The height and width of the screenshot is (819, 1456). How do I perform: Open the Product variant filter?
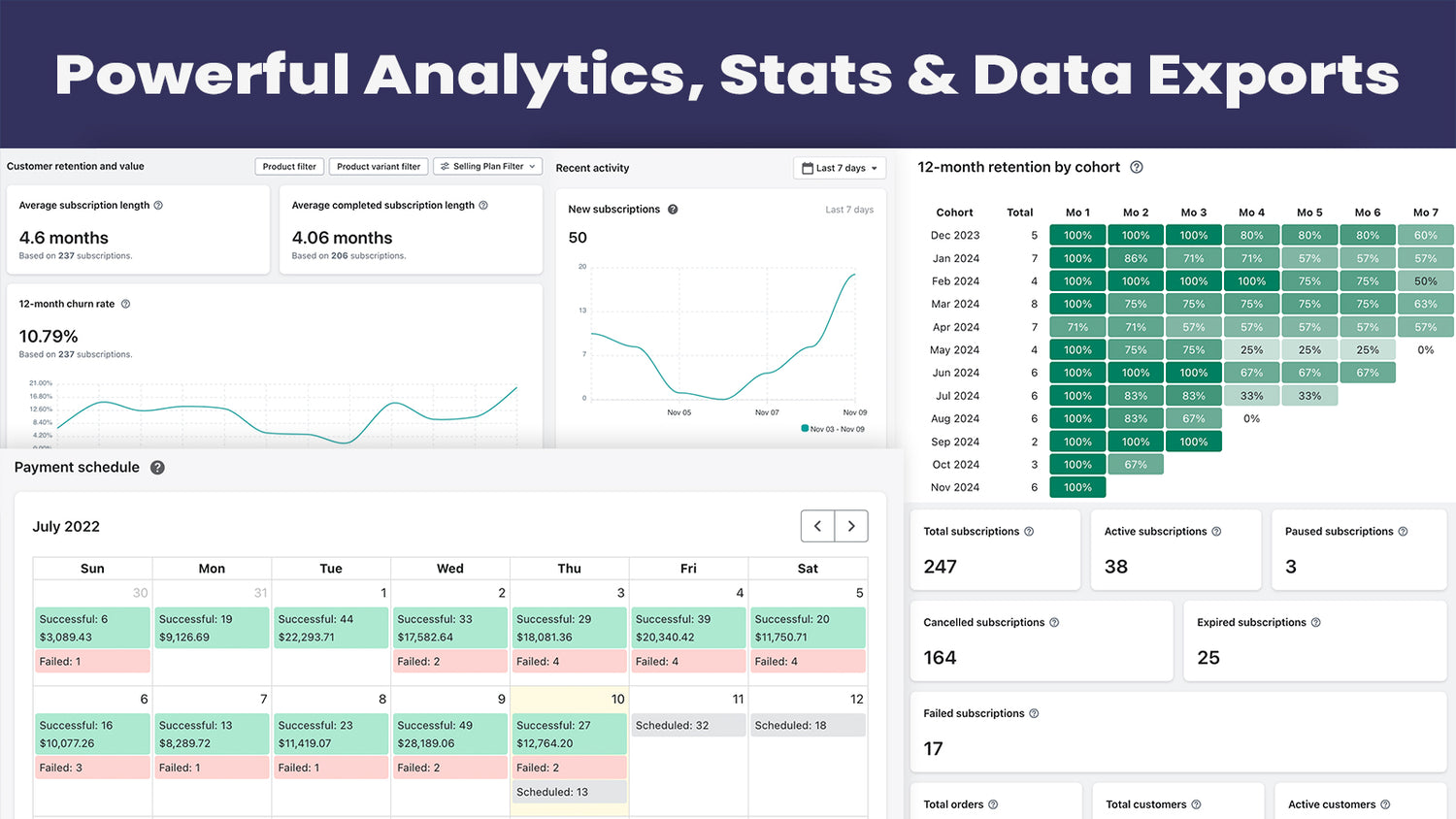coord(379,167)
